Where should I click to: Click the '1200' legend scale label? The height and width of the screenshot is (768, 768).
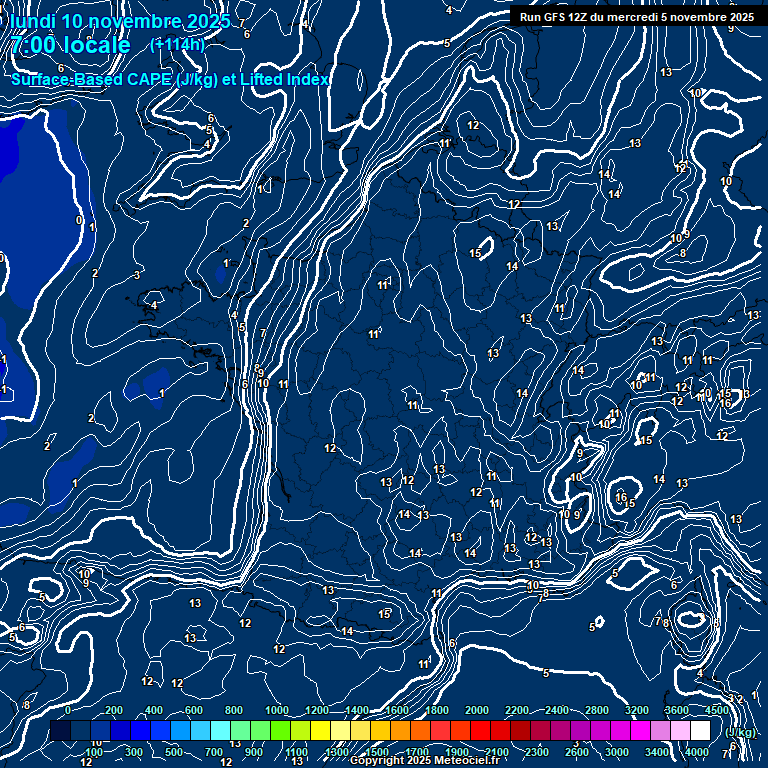click(317, 710)
